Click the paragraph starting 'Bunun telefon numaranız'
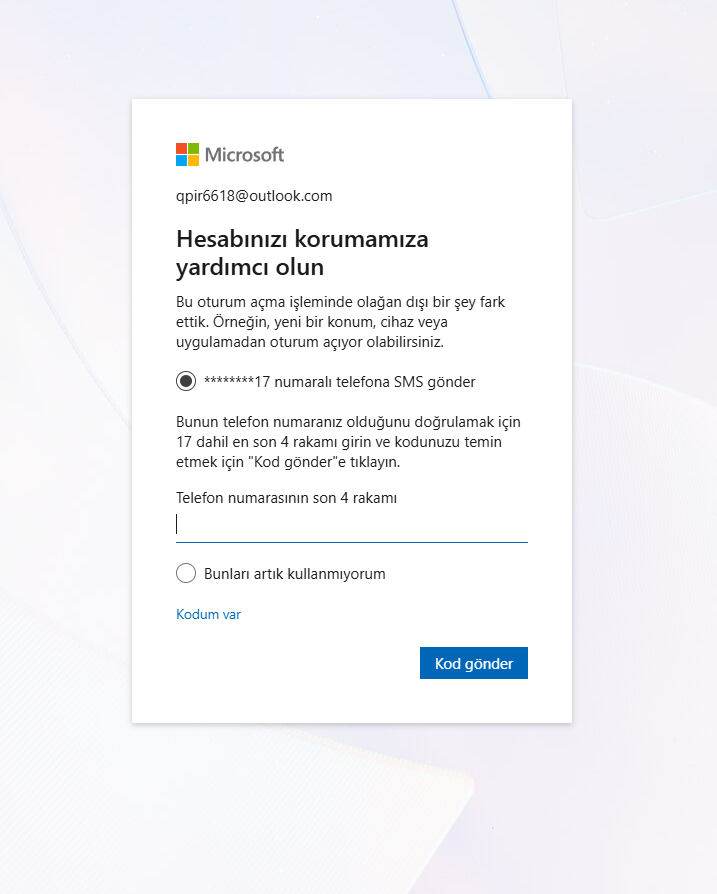 tap(348, 442)
